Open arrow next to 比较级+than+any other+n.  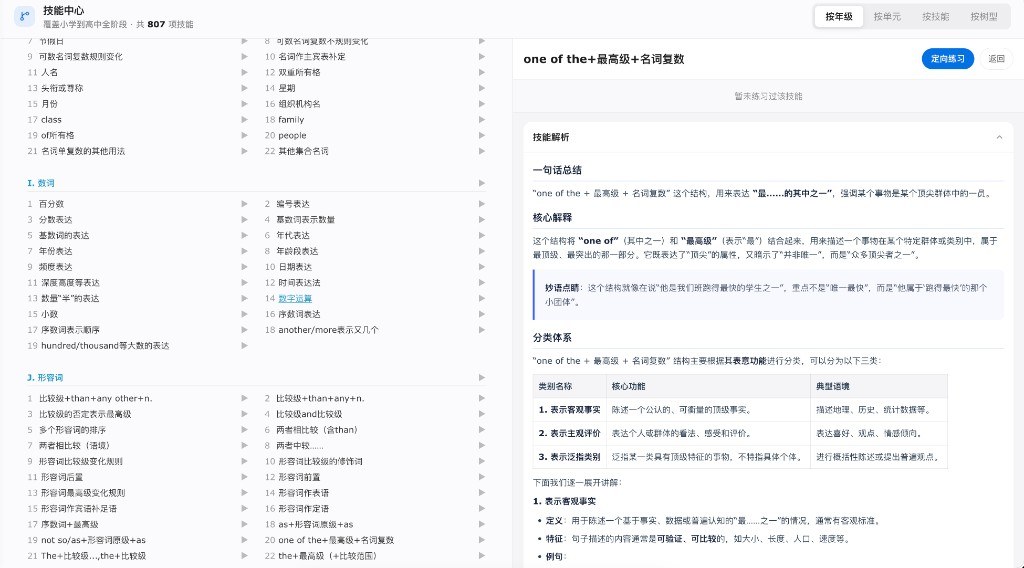coord(244,398)
